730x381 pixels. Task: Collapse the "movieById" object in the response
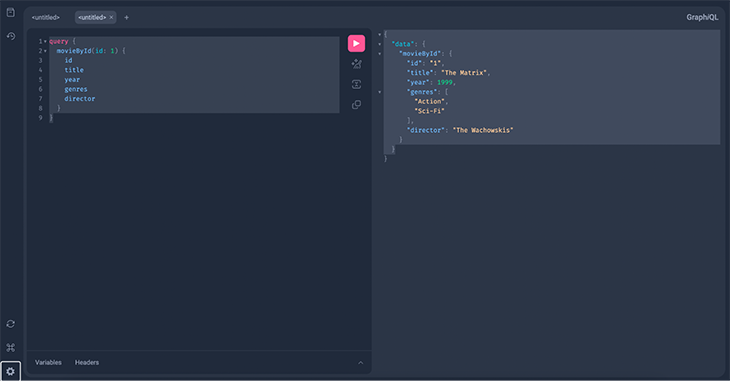pos(379,54)
